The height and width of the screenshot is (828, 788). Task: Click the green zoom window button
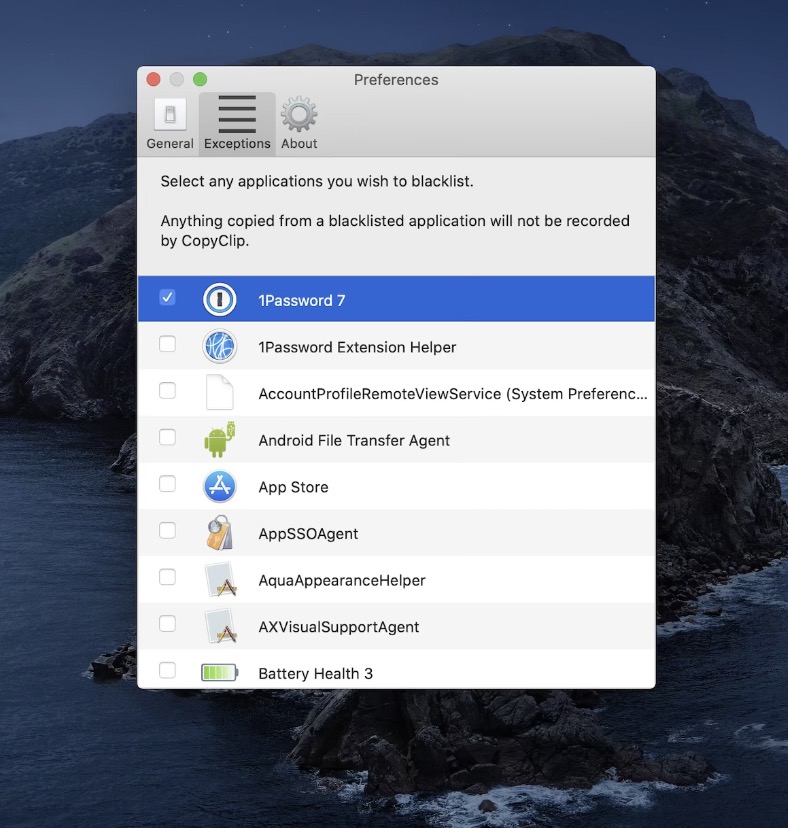pos(200,80)
